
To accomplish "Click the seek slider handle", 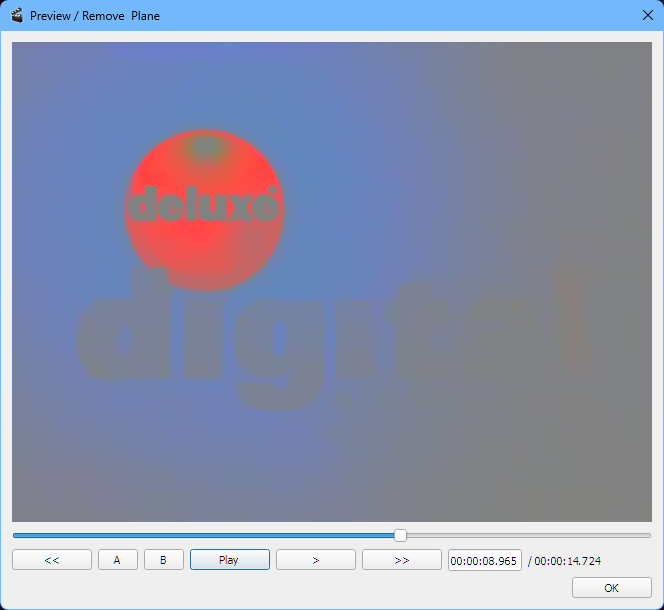I will click(x=400, y=535).
